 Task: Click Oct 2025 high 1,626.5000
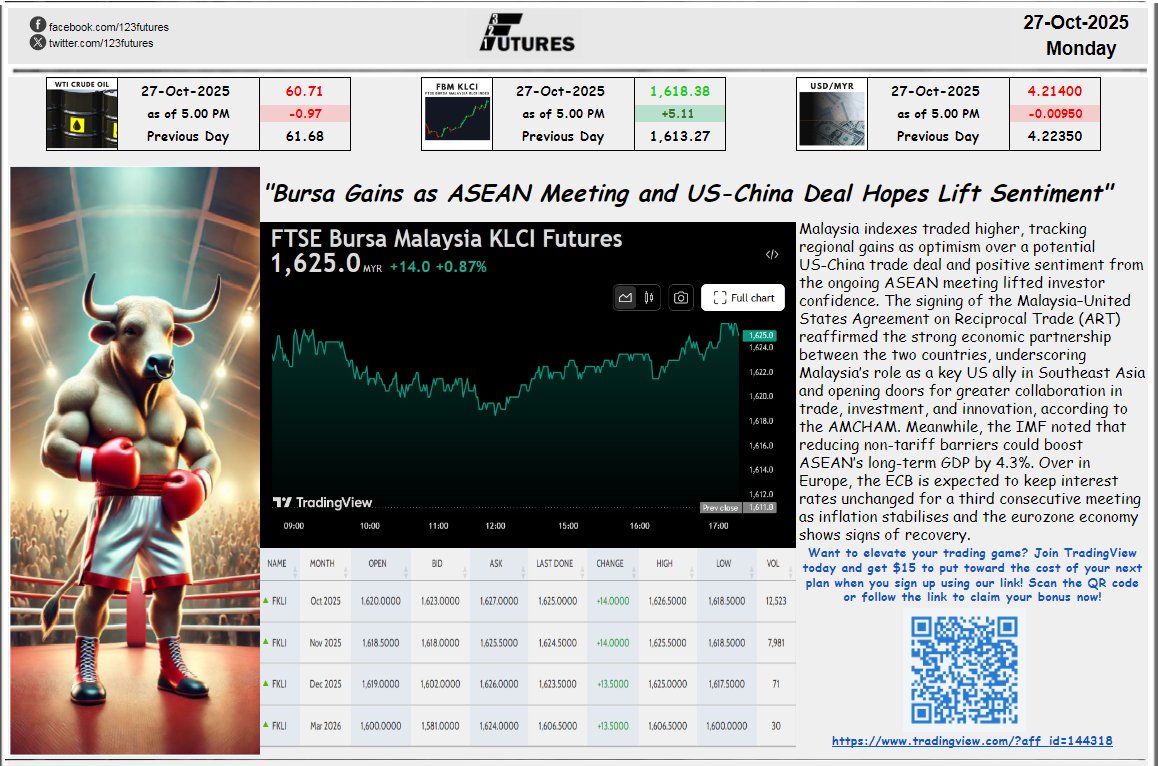(x=668, y=601)
